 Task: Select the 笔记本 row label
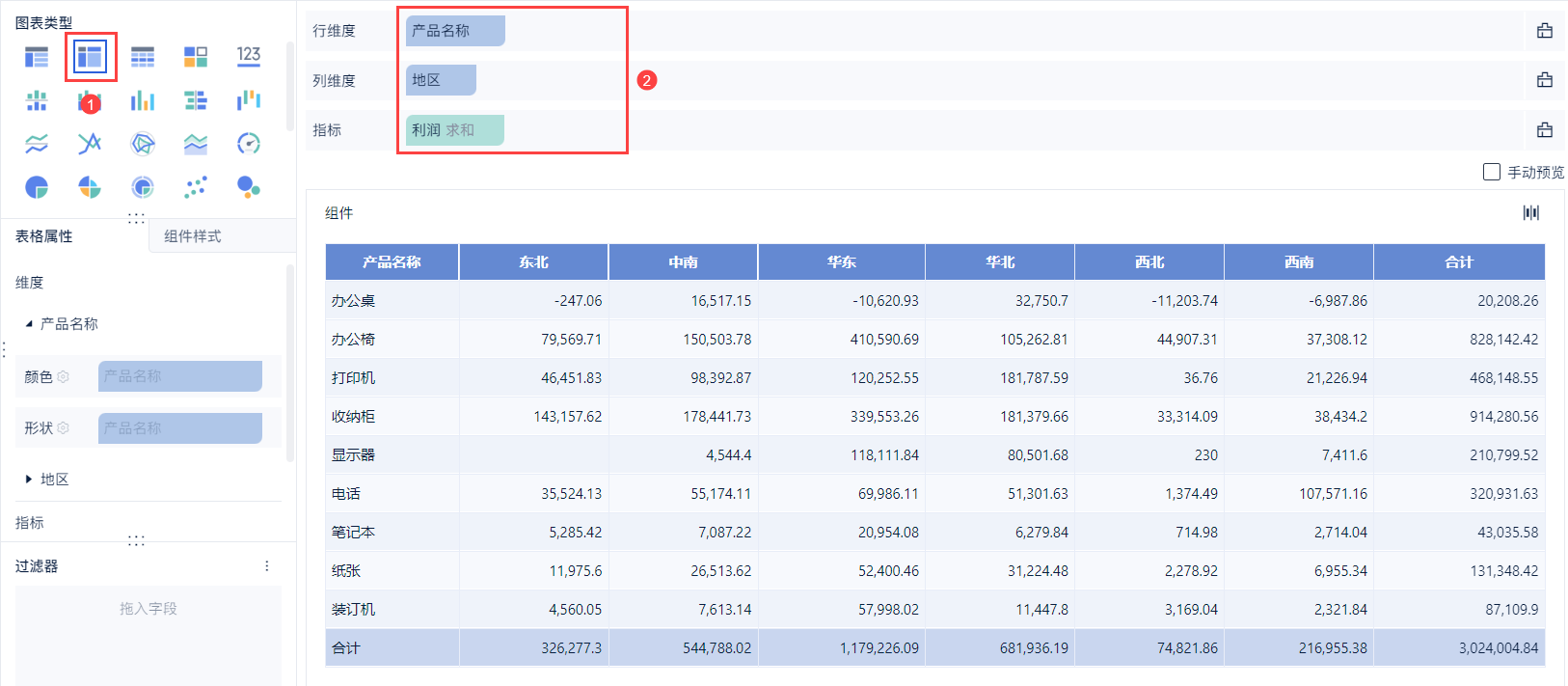(x=353, y=533)
